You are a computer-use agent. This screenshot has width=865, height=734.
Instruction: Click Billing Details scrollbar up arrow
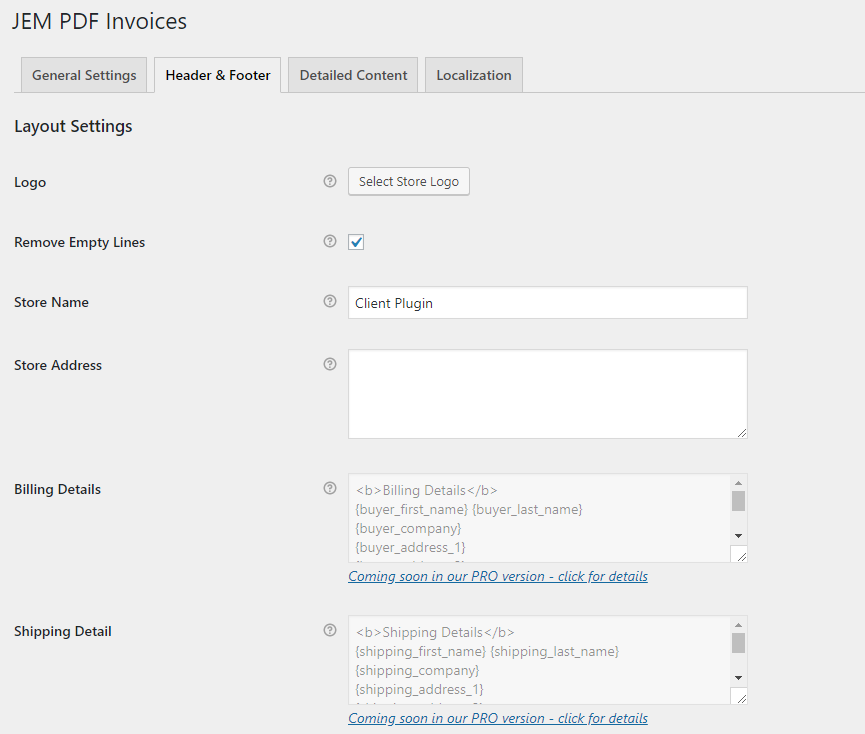coord(738,483)
